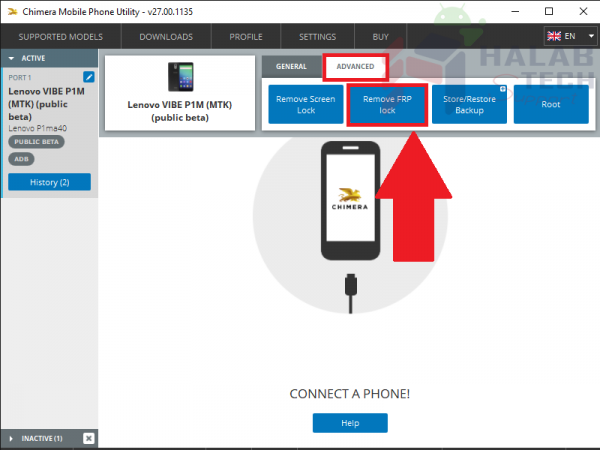Click the Remove FRP lock button
600x450 pixels.
pos(387,104)
